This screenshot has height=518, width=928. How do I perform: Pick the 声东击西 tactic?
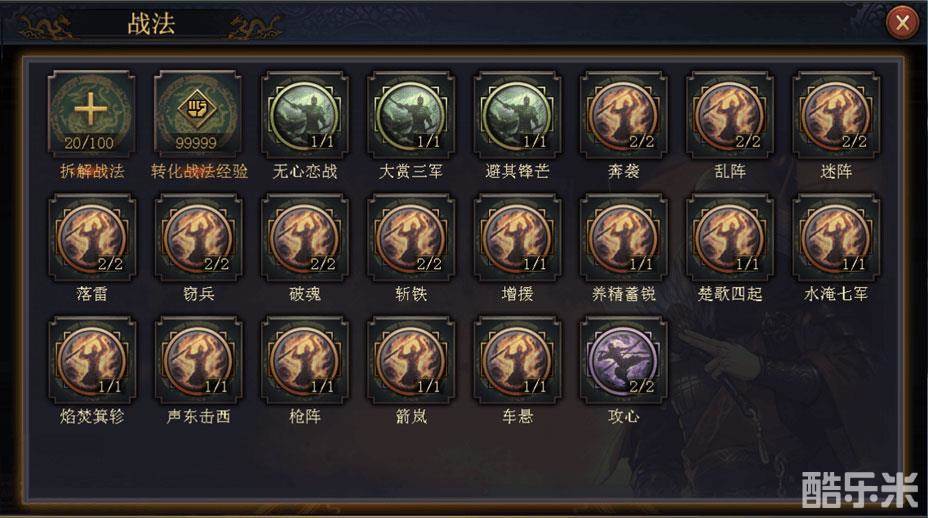[x=198, y=359]
